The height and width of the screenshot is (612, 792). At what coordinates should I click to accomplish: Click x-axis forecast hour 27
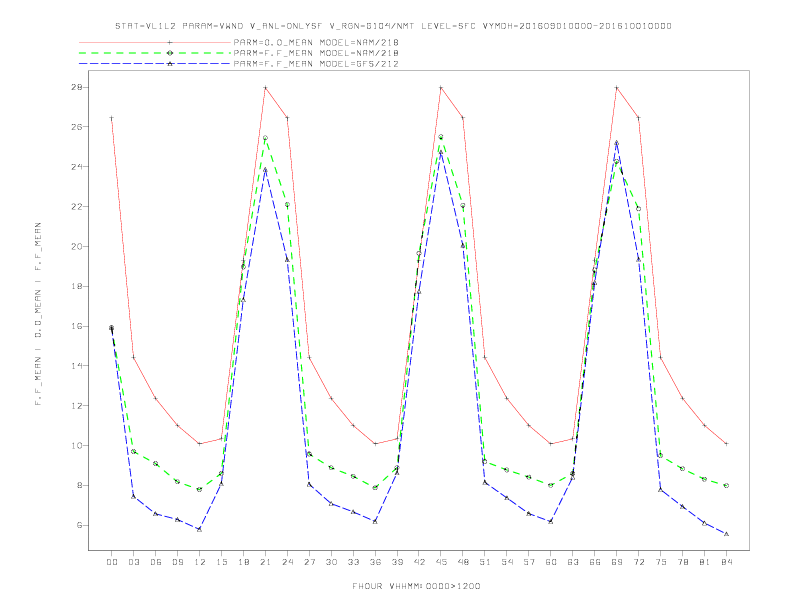click(309, 562)
